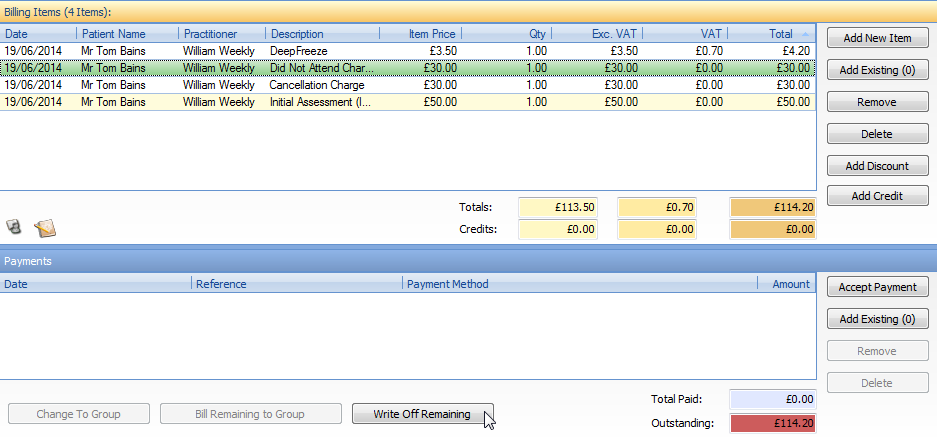Sort billing items by Practitioner column
Viewport: 937px width, 442px height.
(x=222, y=34)
